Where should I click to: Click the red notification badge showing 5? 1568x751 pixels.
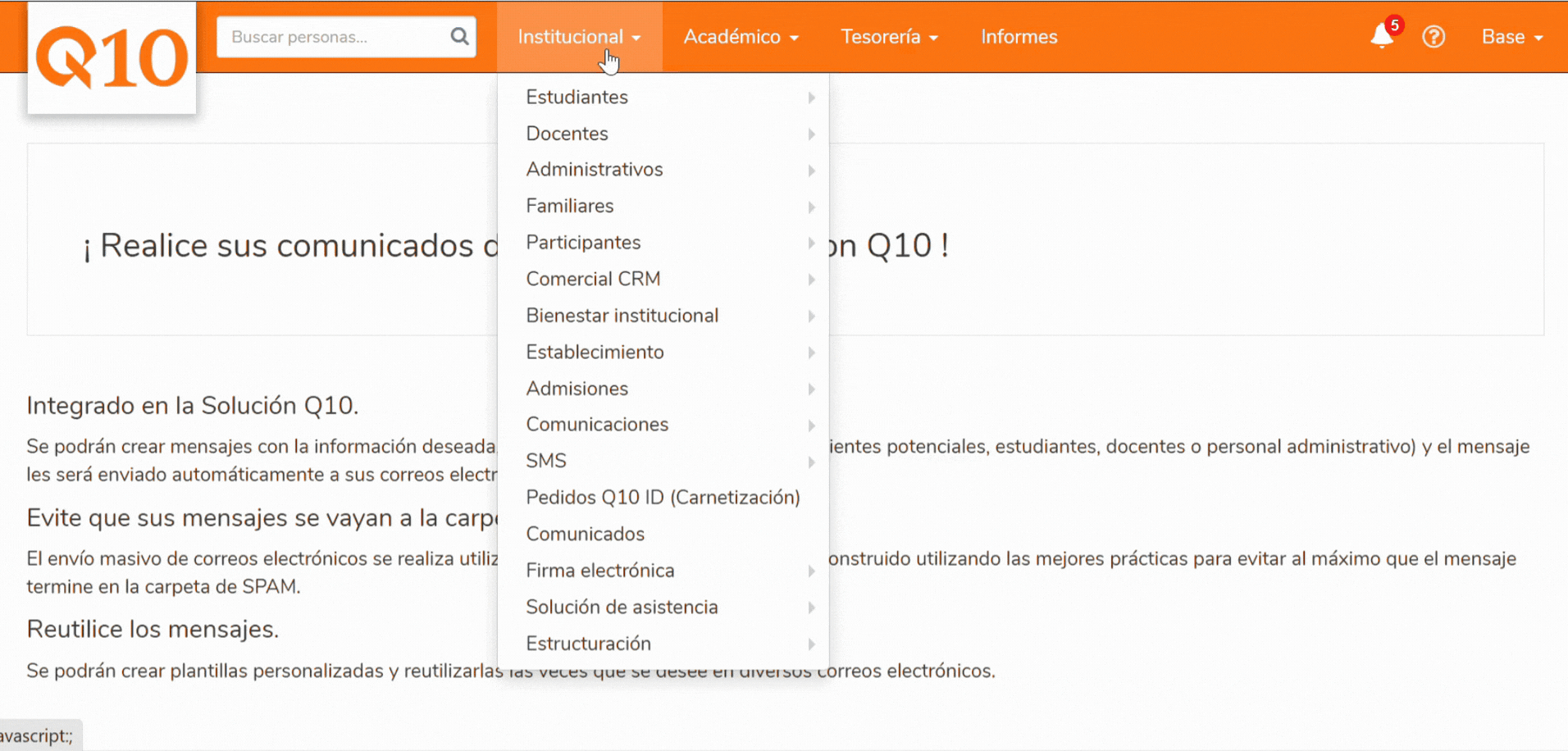pyautogui.click(x=1394, y=25)
